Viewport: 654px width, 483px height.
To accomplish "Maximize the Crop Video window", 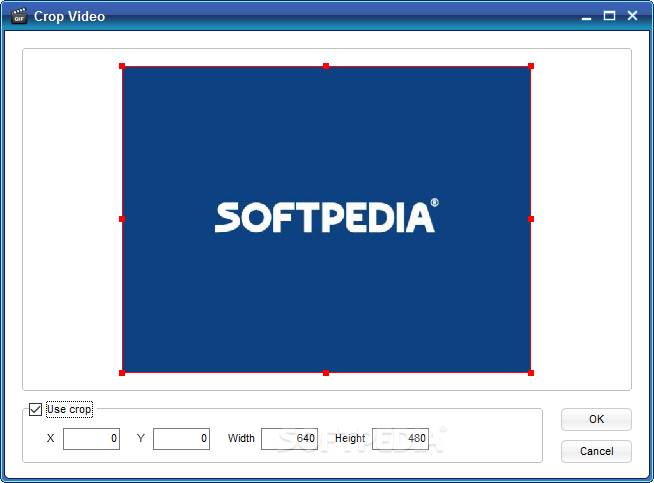I will [609, 16].
